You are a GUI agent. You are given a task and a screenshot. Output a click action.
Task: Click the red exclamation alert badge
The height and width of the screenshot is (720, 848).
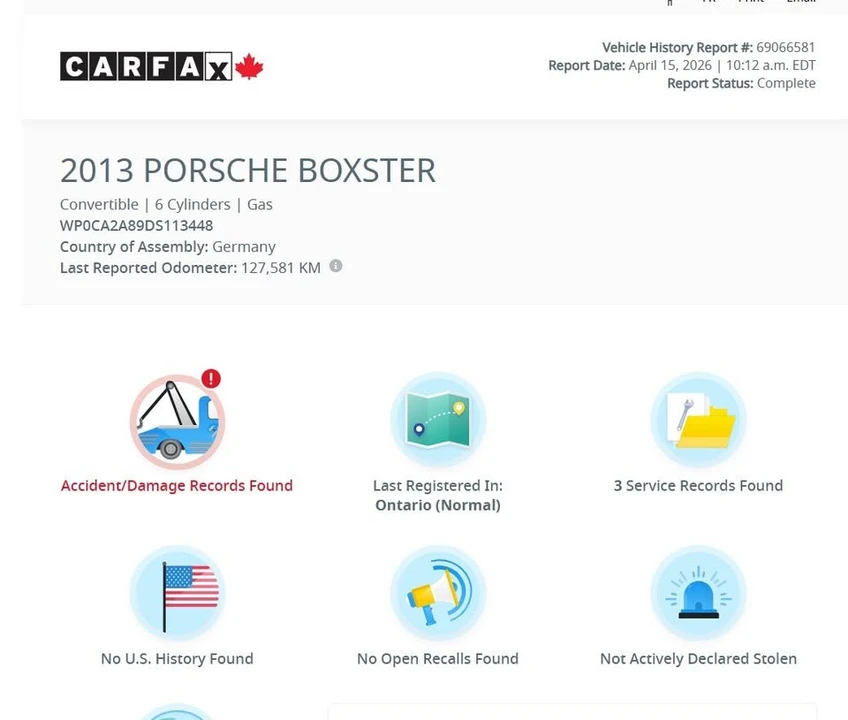pos(211,379)
